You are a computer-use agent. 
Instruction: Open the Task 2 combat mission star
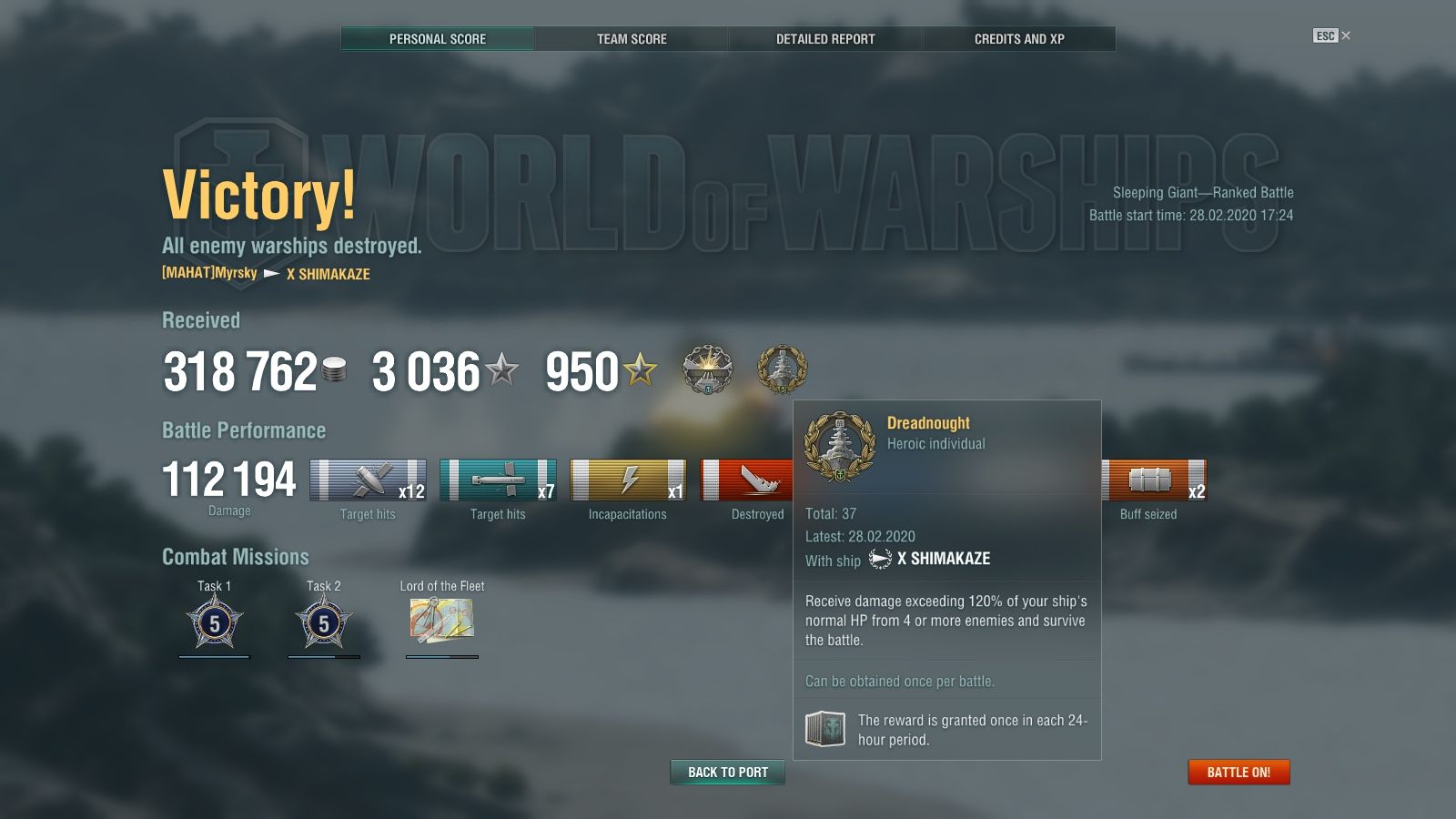(324, 623)
